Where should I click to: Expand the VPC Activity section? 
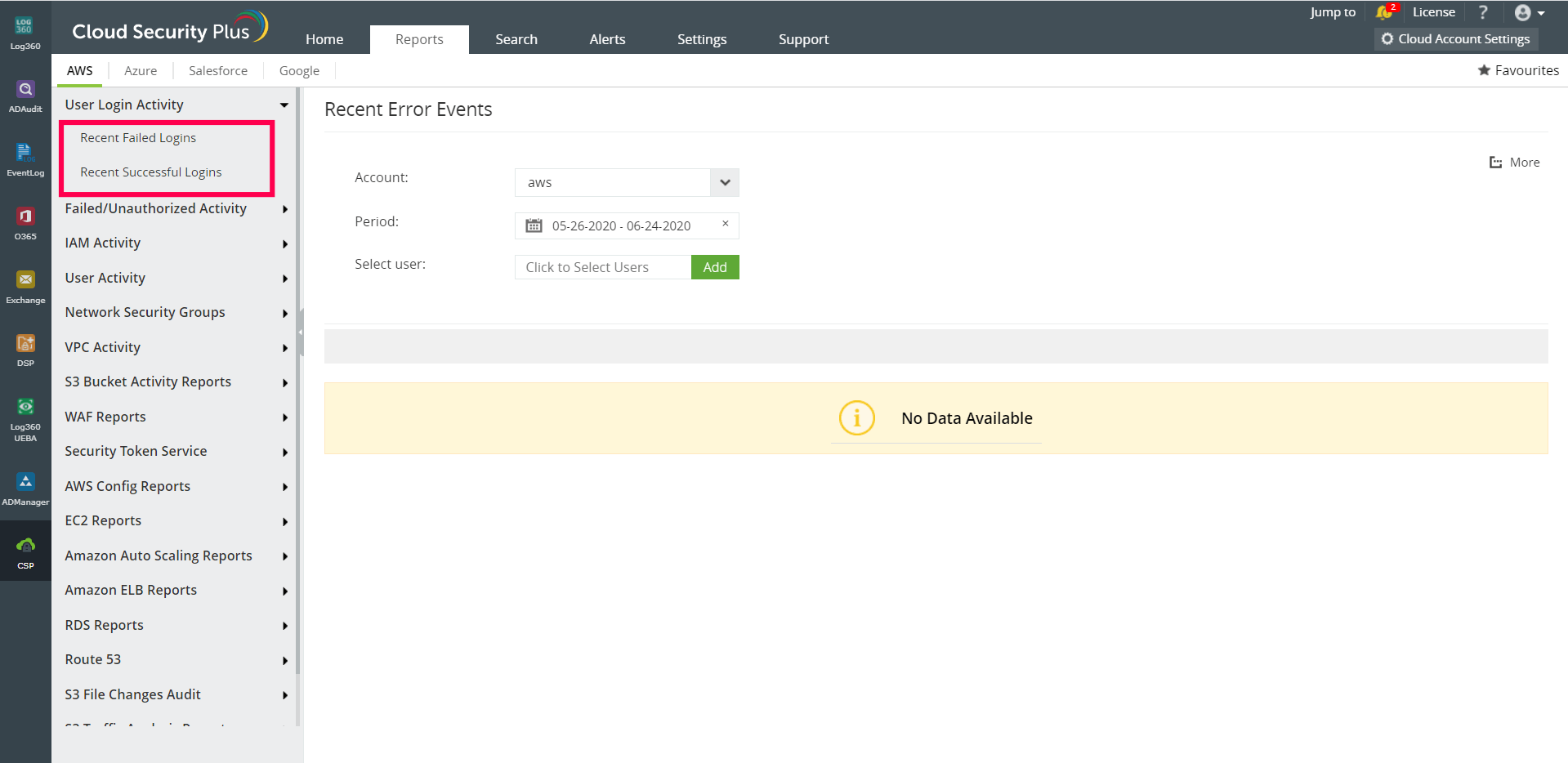(x=285, y=348)
